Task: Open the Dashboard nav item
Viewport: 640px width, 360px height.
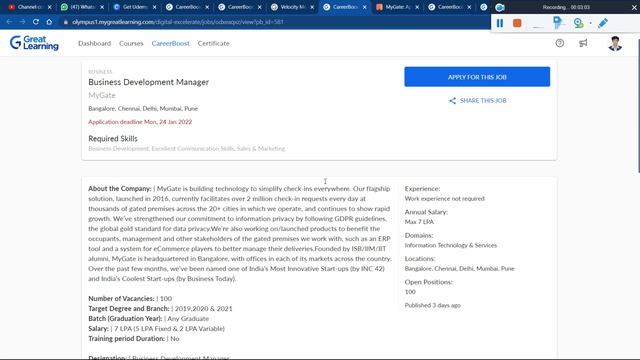Action: click(x=94, y=43)
